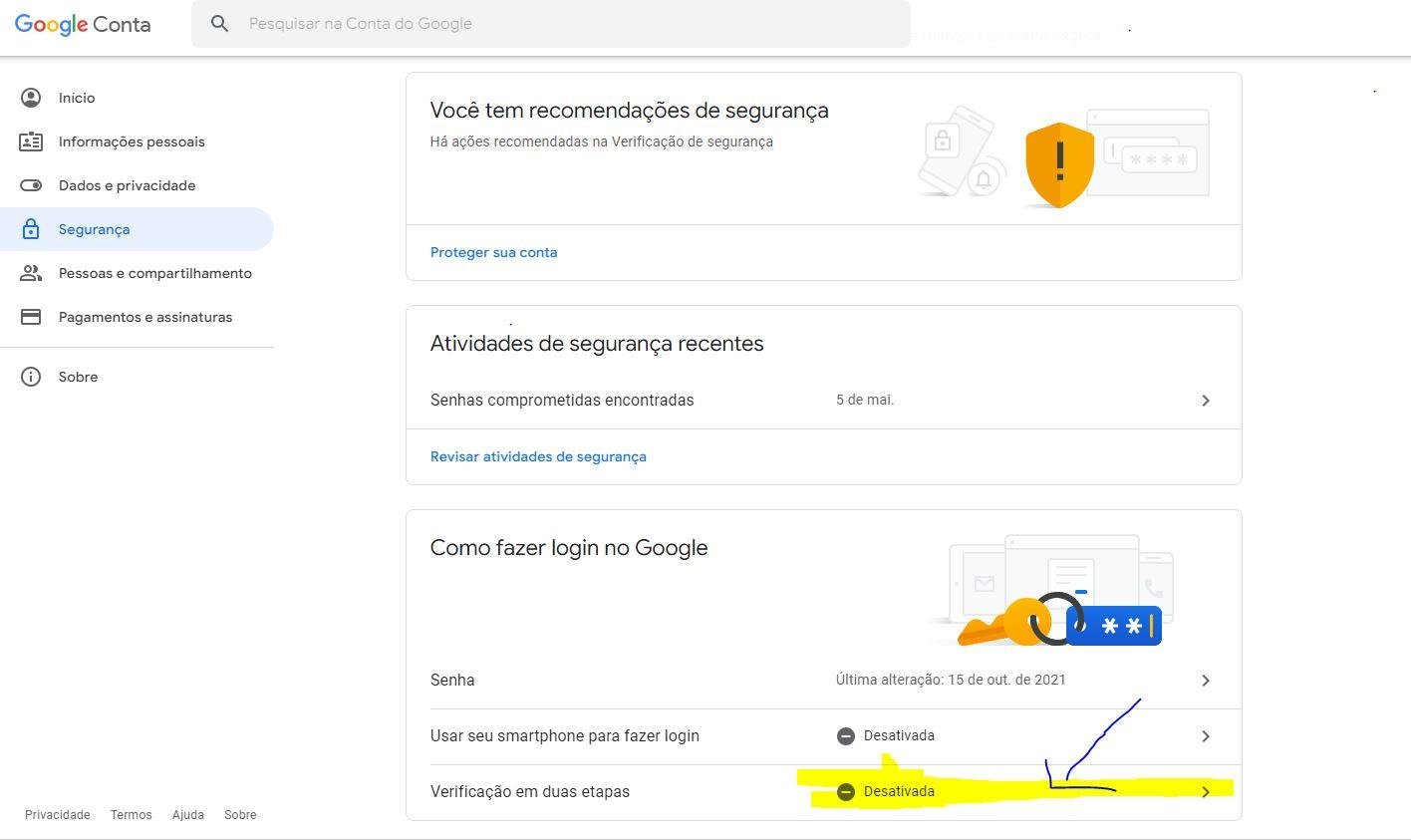Click the Desativada icon in two-step verification row
Viewport: 1411px width, 840px height.
[846, 792]
